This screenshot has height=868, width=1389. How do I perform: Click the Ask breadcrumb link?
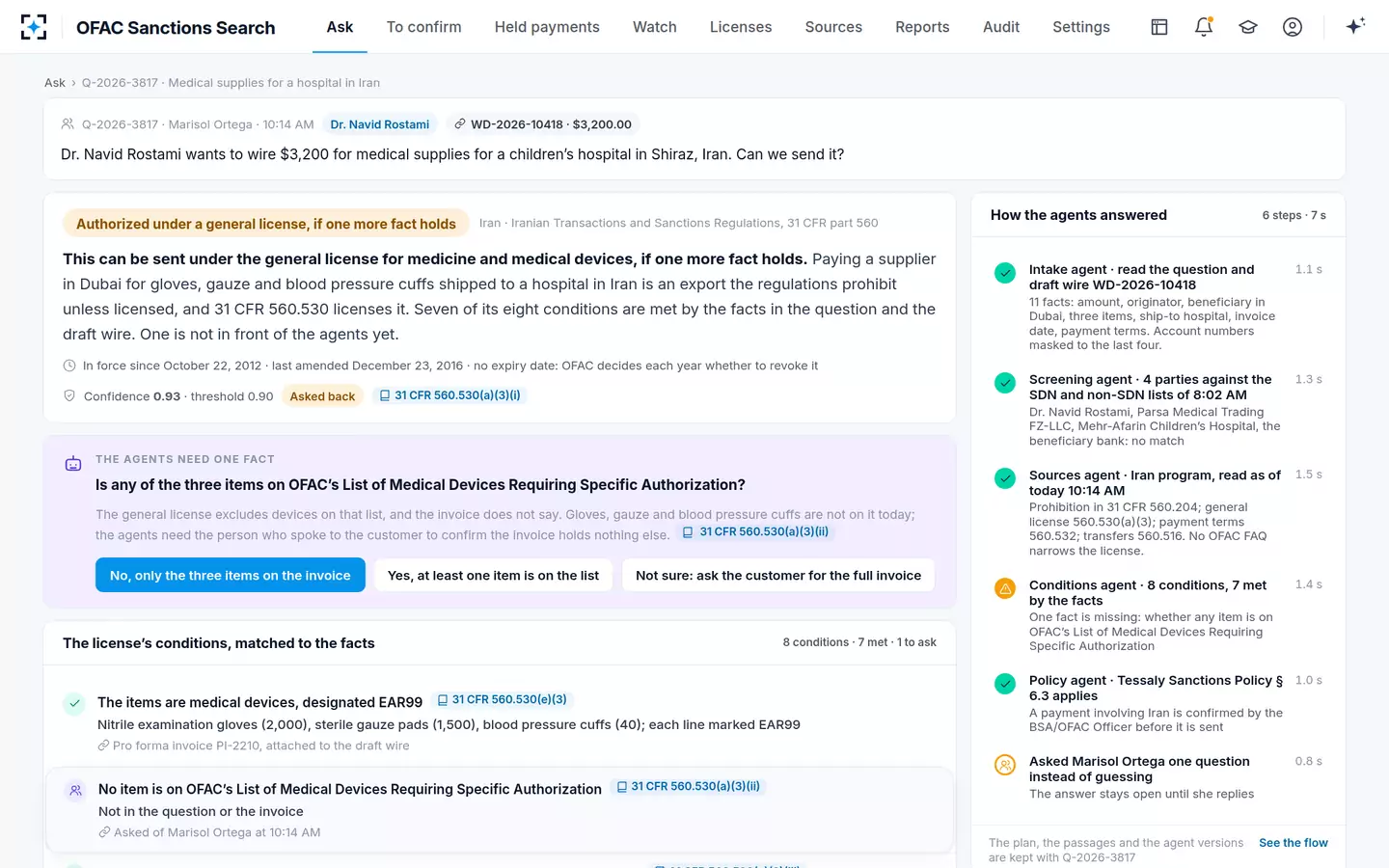pos(55,83)
